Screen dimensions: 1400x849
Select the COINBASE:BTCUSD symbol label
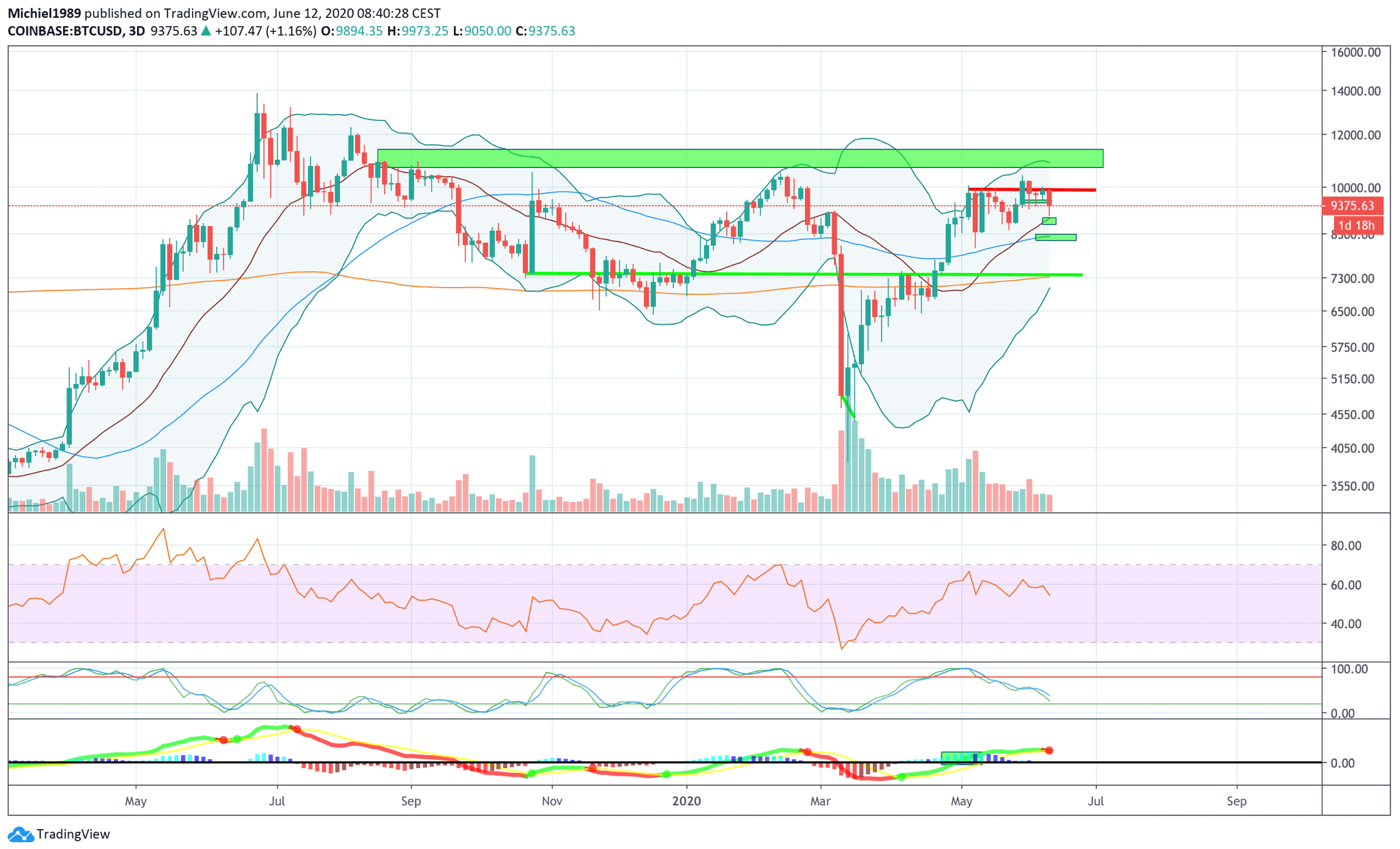point(65,31)
